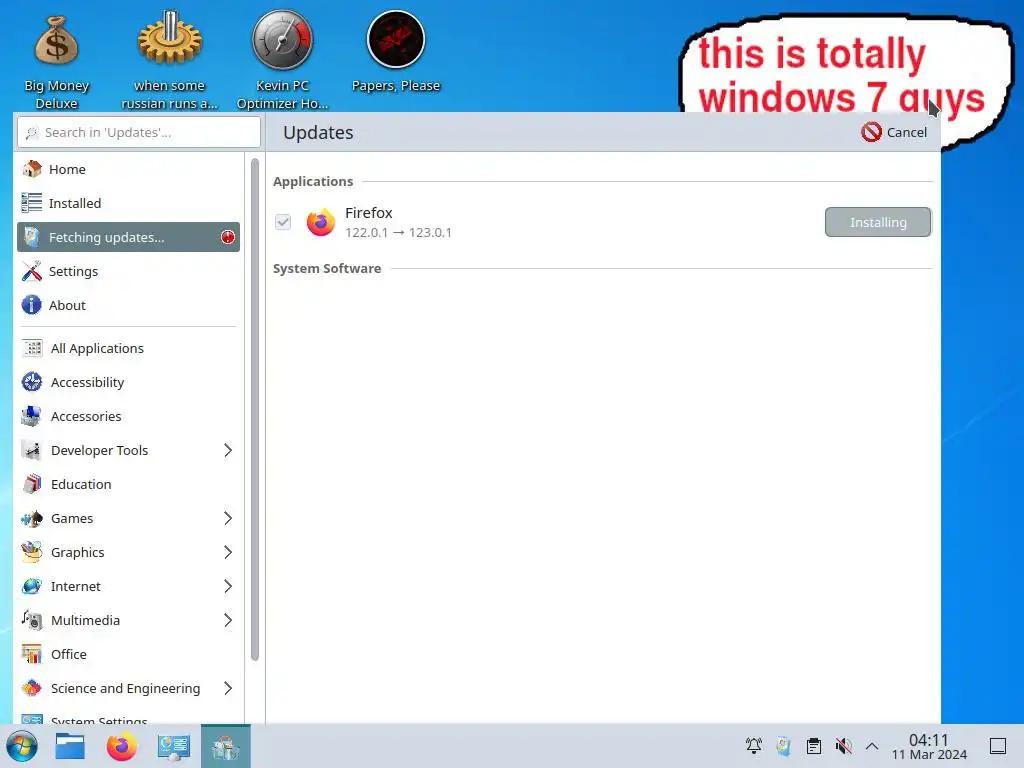Expand the Multimedia category arrow
The height and width of the screenshot is (768, 1024).
tap(227, 620)
